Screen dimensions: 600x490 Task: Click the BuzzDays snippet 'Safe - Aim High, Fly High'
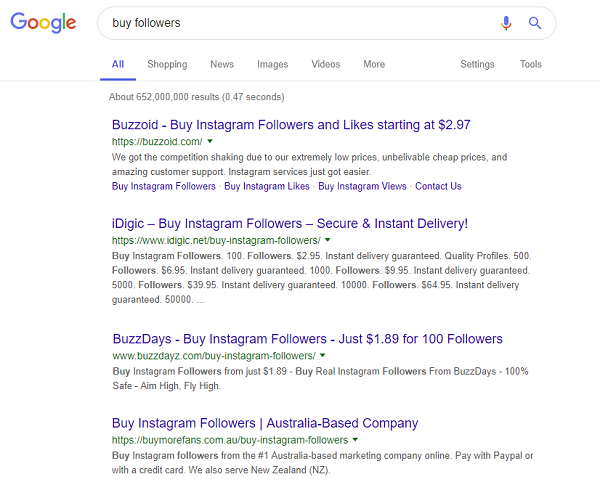(320, 378)
